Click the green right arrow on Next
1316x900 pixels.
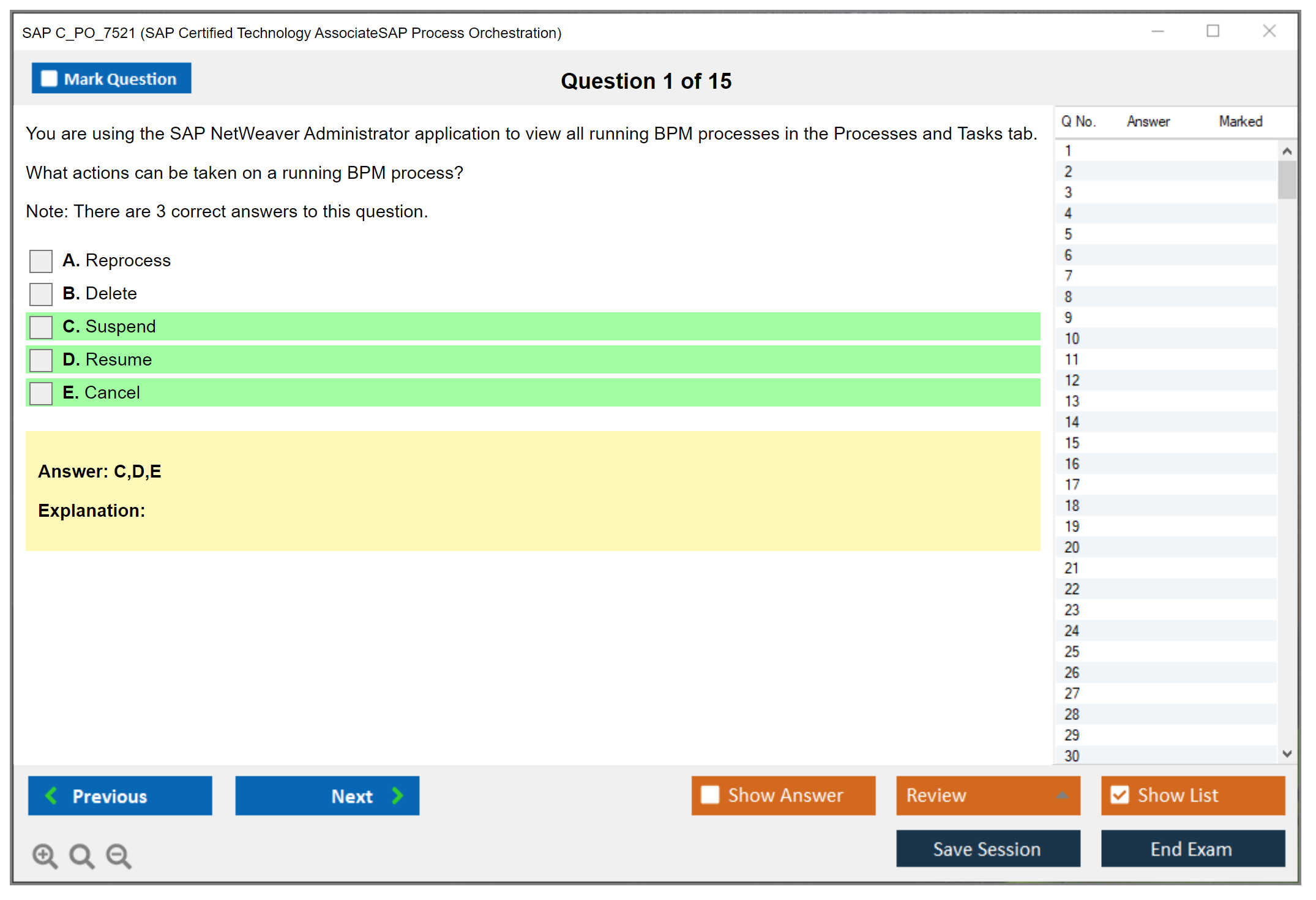point(398,796)
